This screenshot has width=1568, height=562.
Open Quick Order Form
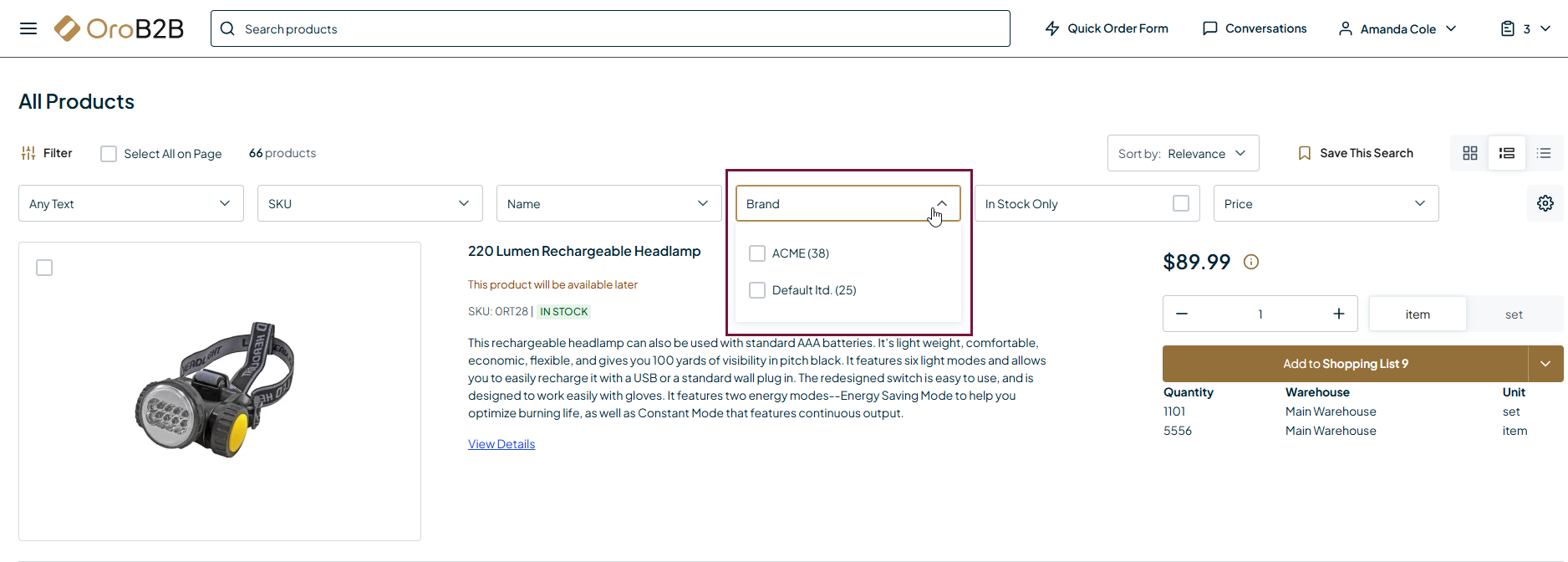[x=1106, y=28]
